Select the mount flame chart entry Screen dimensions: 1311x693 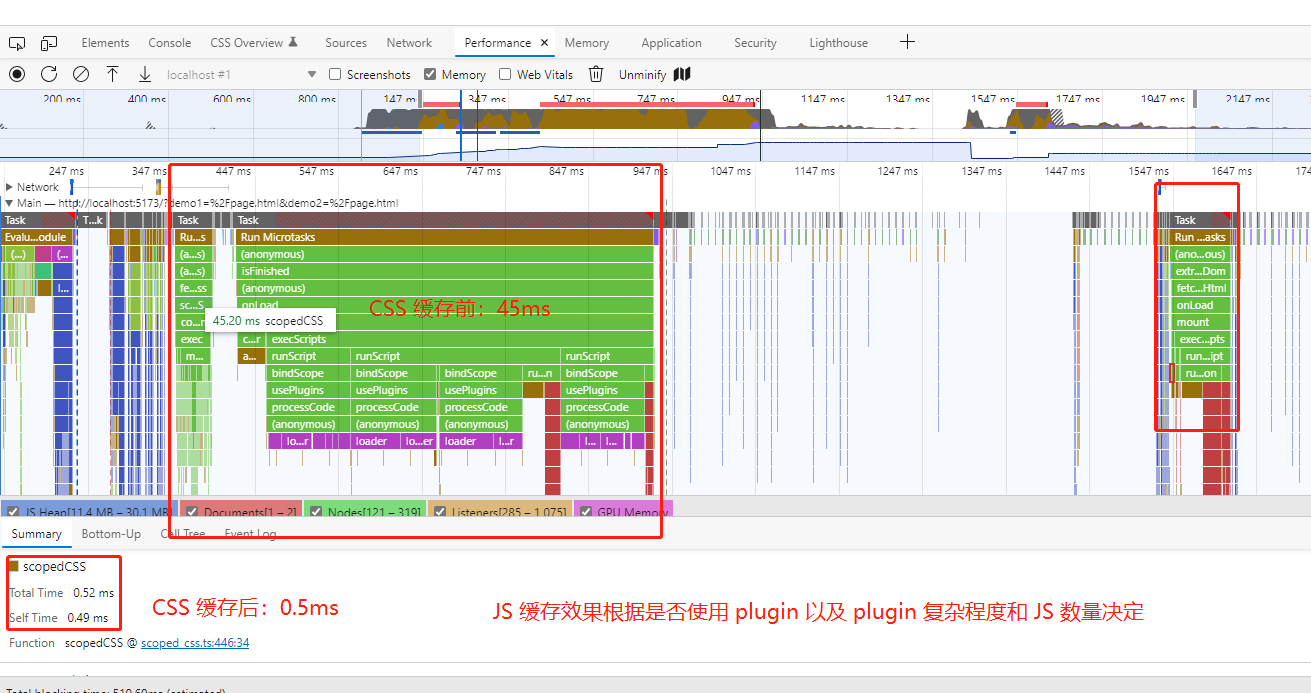[1199, 322]
